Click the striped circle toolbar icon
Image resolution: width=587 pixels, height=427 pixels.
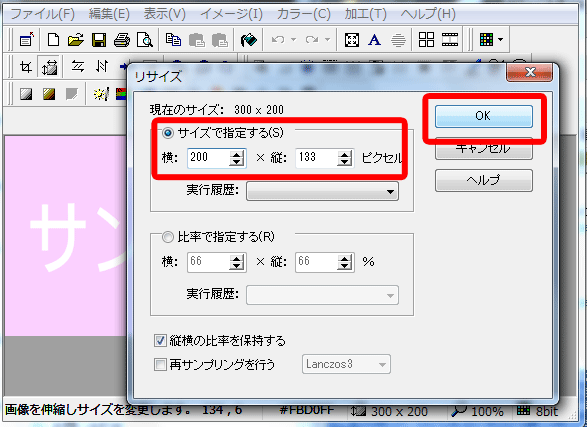pos(398,40)
